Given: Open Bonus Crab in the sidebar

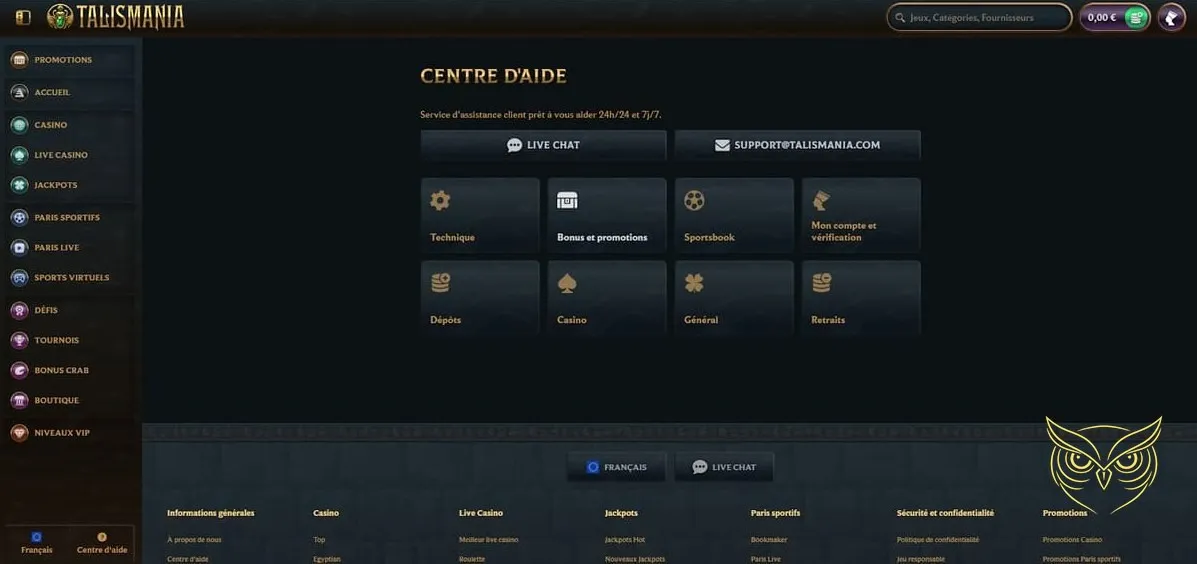Looking at the screenshot, I should point(69,370).
